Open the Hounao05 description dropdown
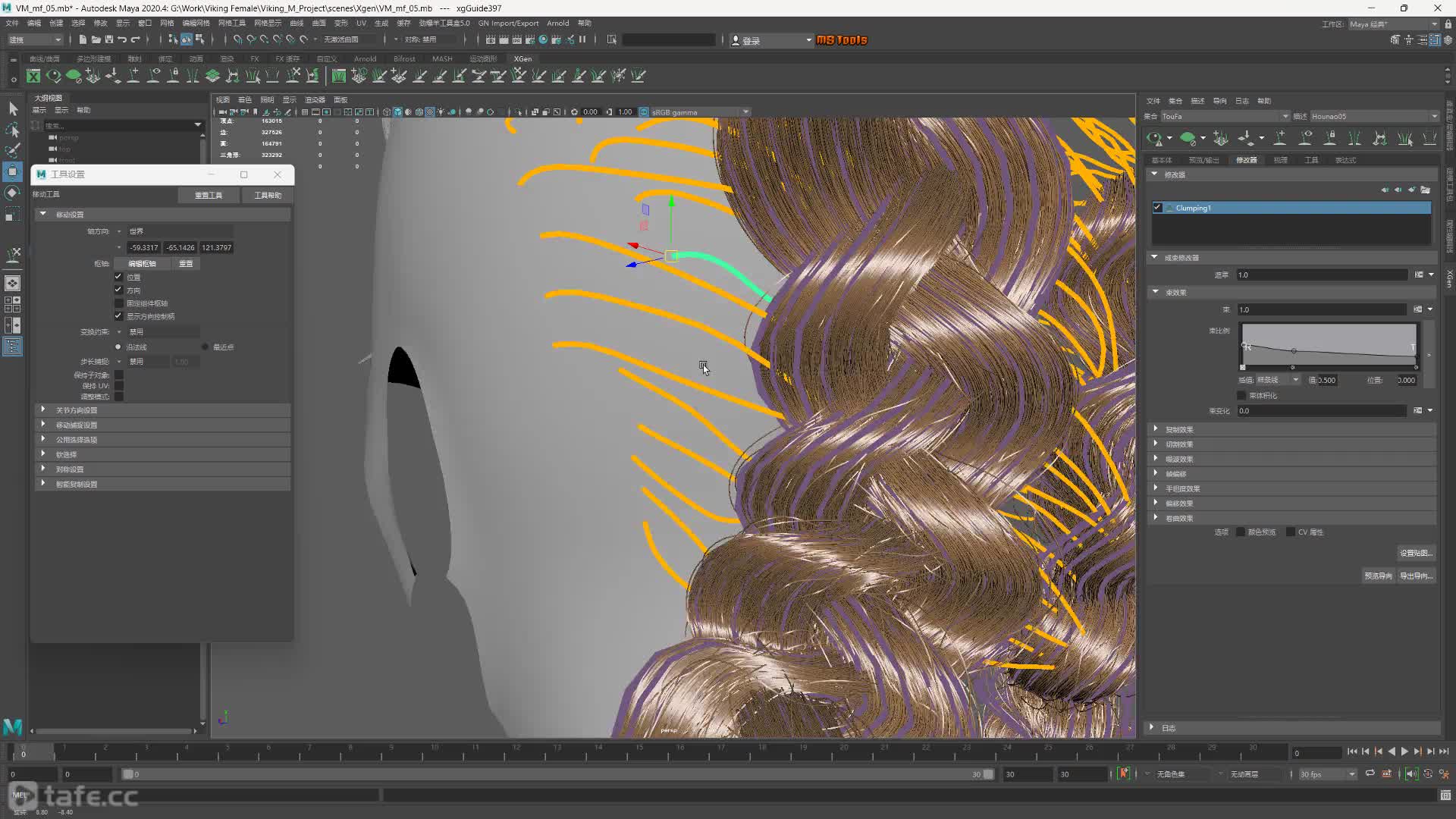 click(1374, 116)
